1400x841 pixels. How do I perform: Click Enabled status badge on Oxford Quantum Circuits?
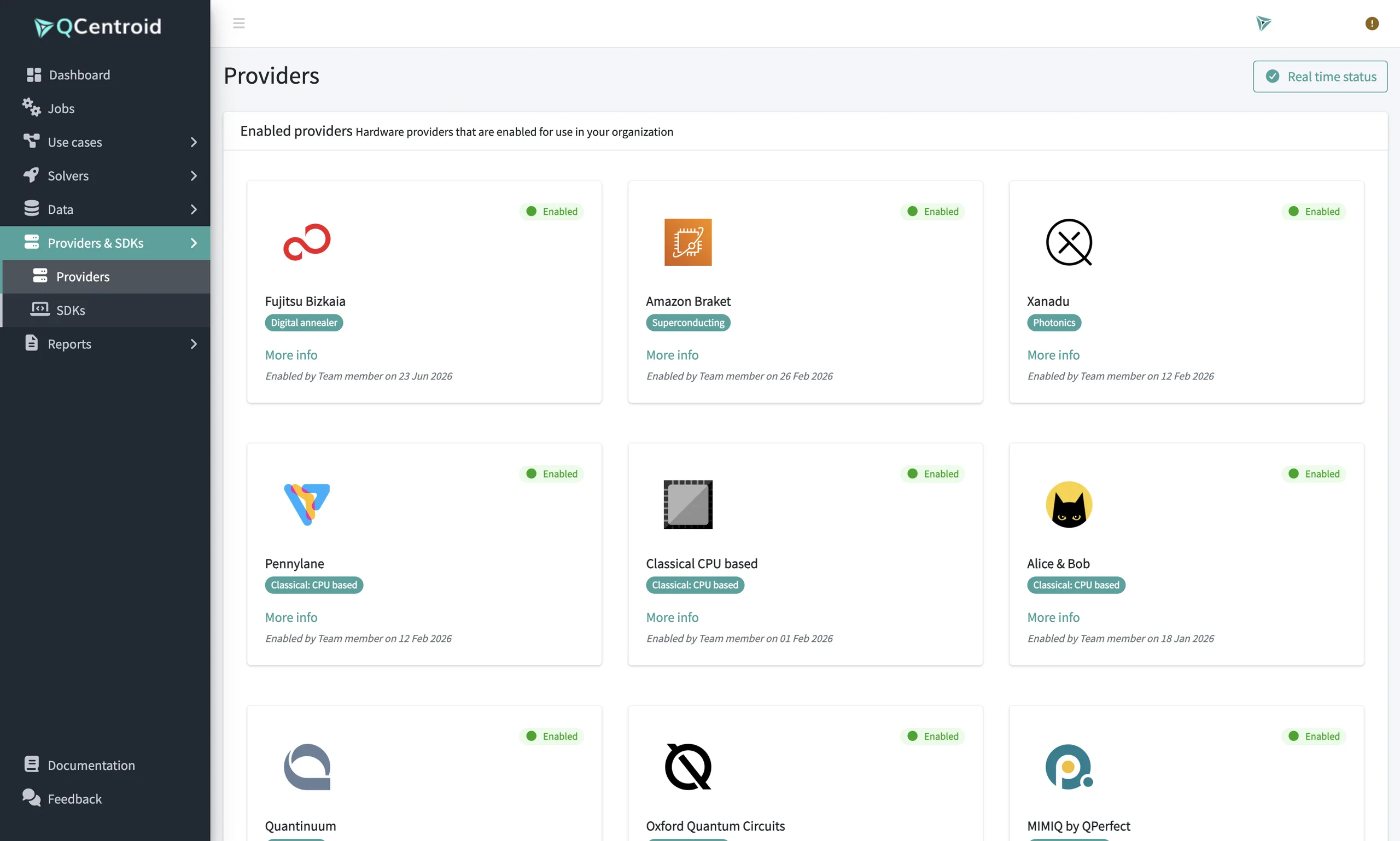(932, 736)
